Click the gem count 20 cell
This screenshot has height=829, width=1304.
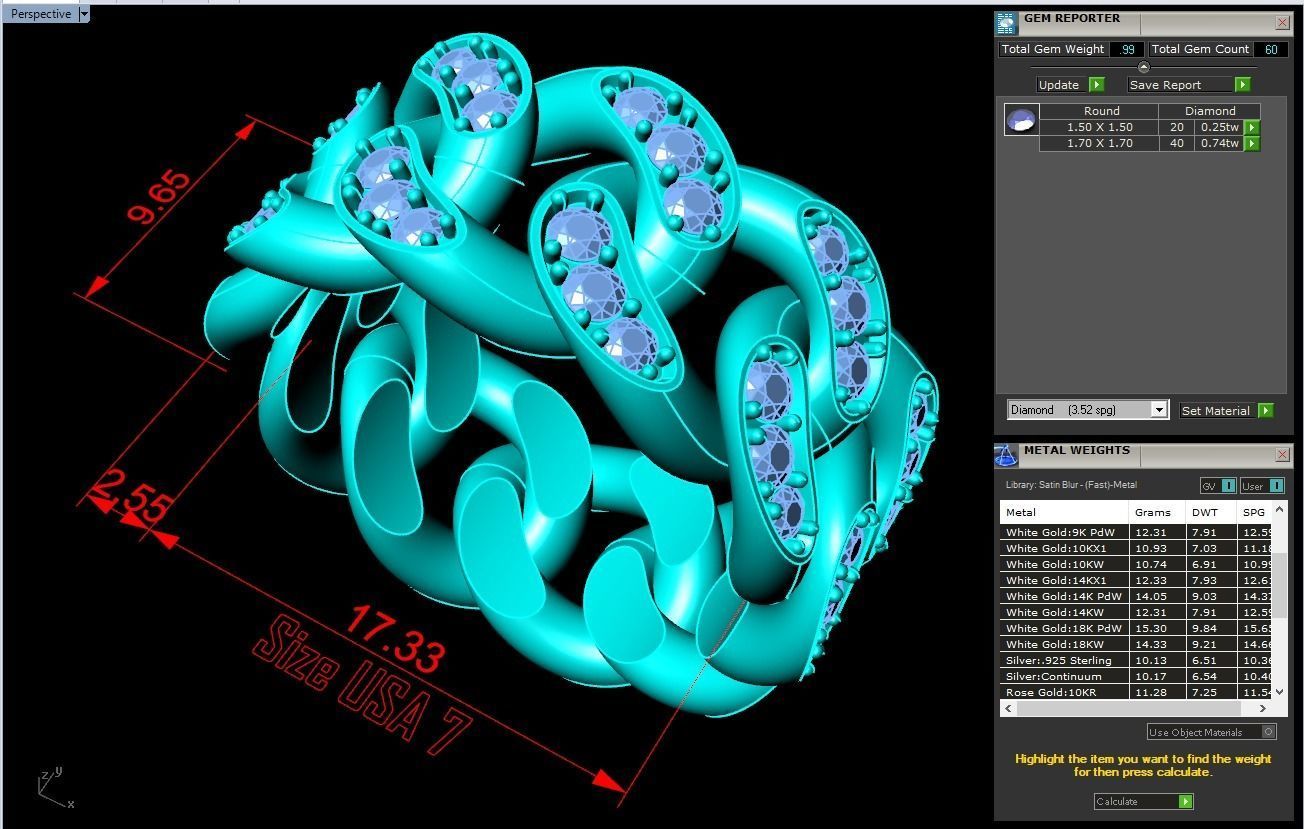pos(1177,127)
